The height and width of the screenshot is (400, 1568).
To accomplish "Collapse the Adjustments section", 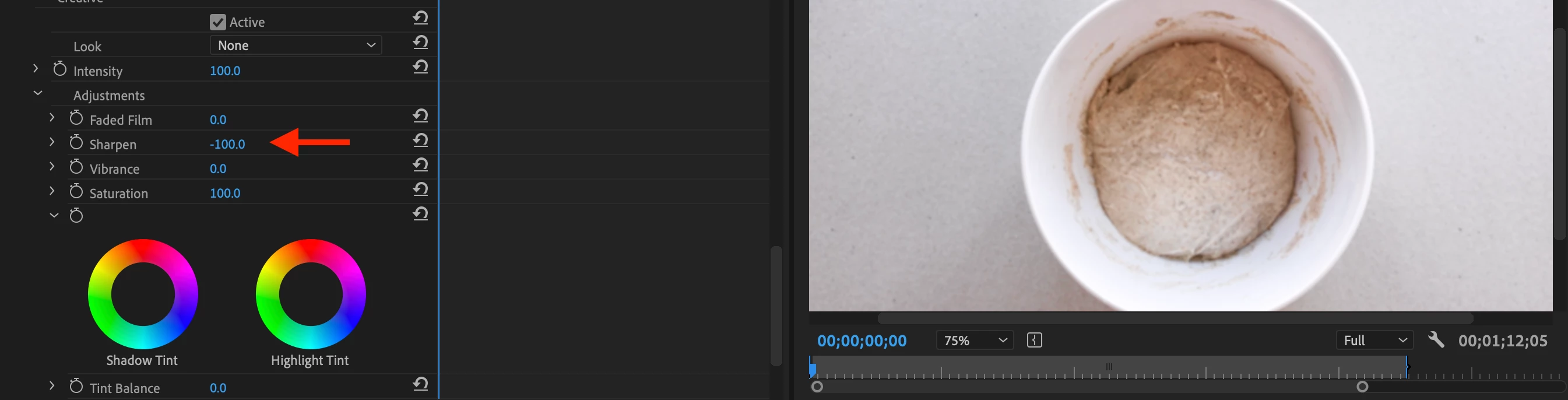I will (x=37, y=93).
